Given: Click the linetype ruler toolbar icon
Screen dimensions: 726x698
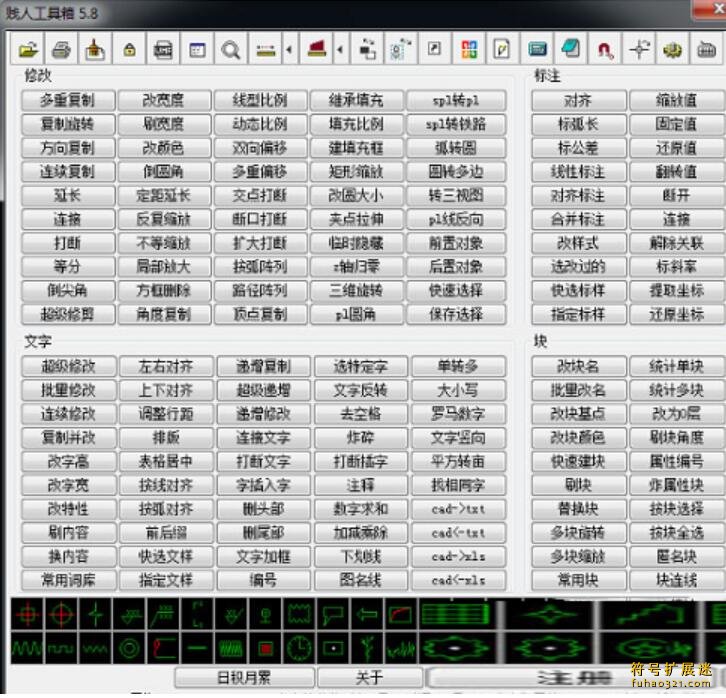Looking at the screenshot, I should pyautogui.click(x=265, y=49).
